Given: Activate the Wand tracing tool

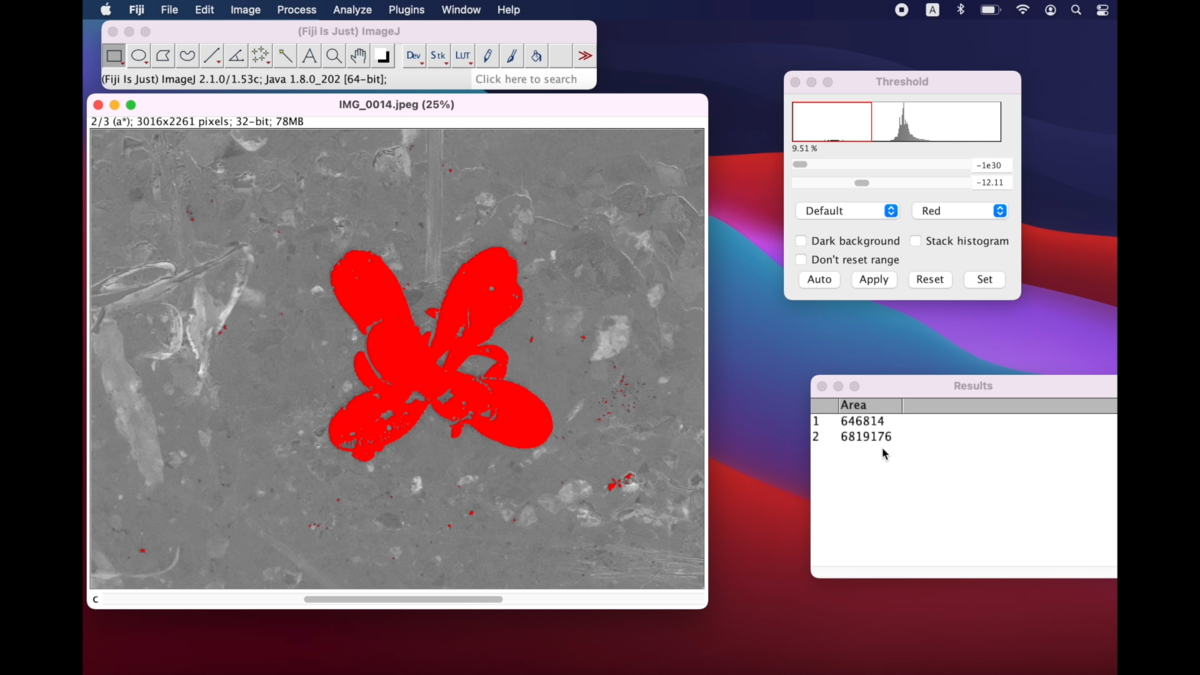Looking at the screenshot, I should tap(285, 56).
